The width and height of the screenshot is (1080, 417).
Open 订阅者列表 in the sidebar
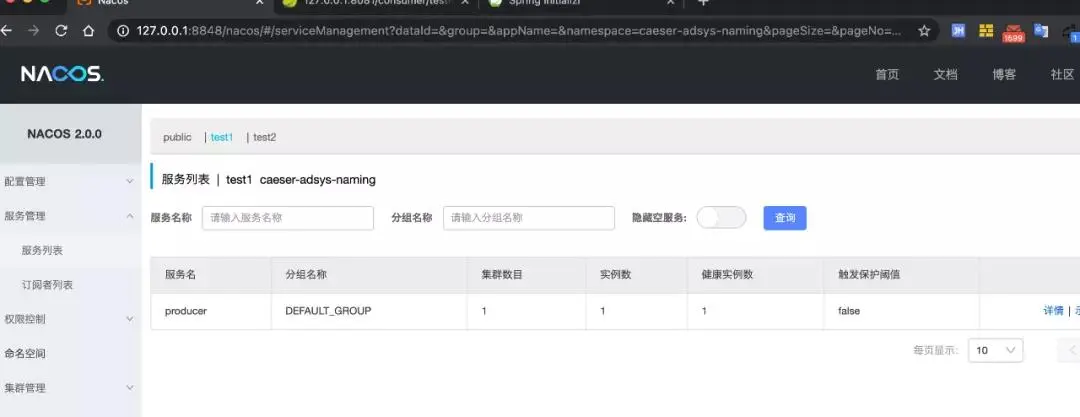[48, 285]
